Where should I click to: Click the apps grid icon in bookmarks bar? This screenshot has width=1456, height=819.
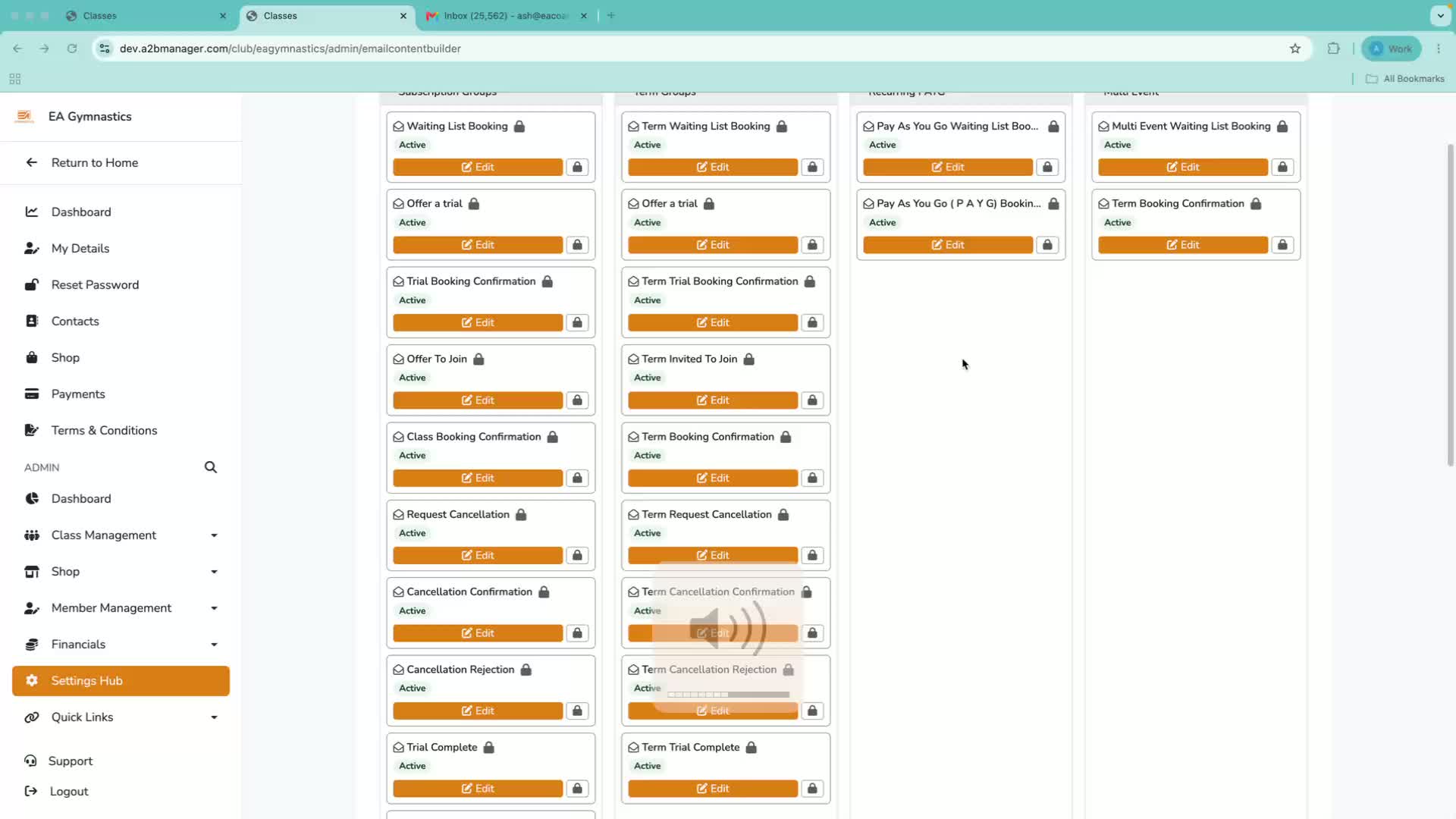click(x=14, y=79)
